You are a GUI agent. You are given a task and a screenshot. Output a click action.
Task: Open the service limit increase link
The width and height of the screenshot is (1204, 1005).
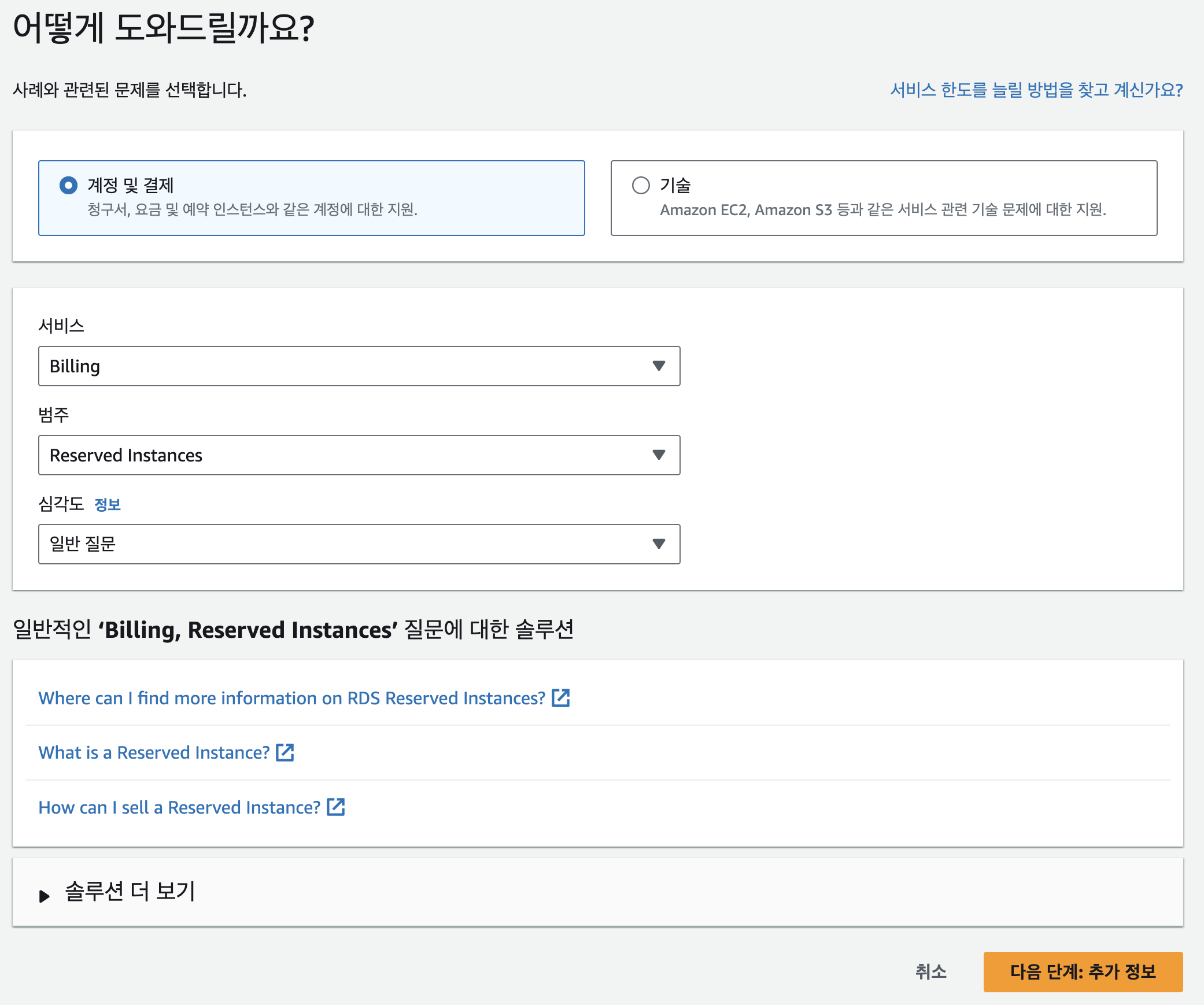(x=1036, y=90)
